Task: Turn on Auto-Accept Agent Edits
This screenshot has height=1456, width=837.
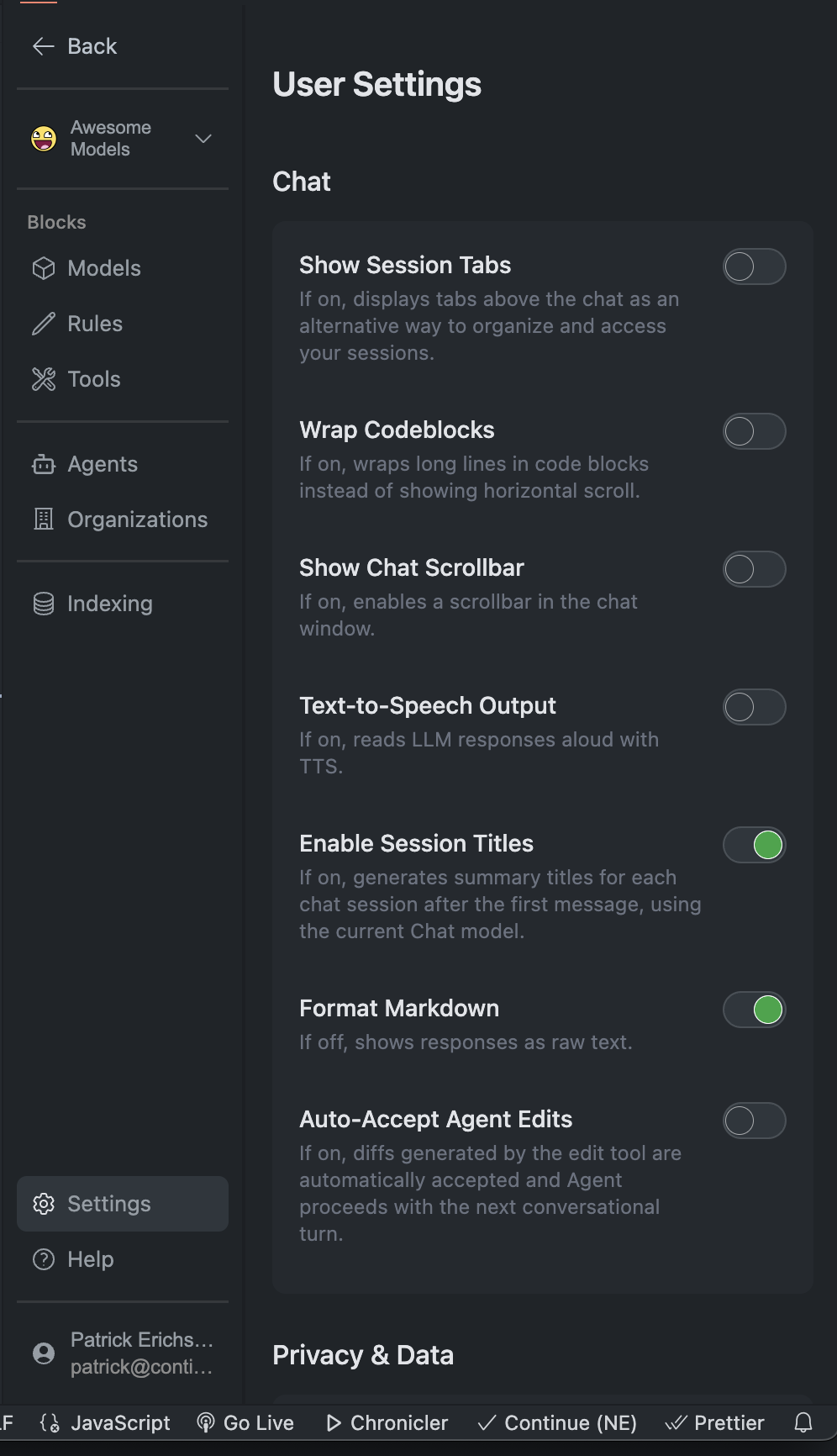Action: click(x=754, y=1121)
